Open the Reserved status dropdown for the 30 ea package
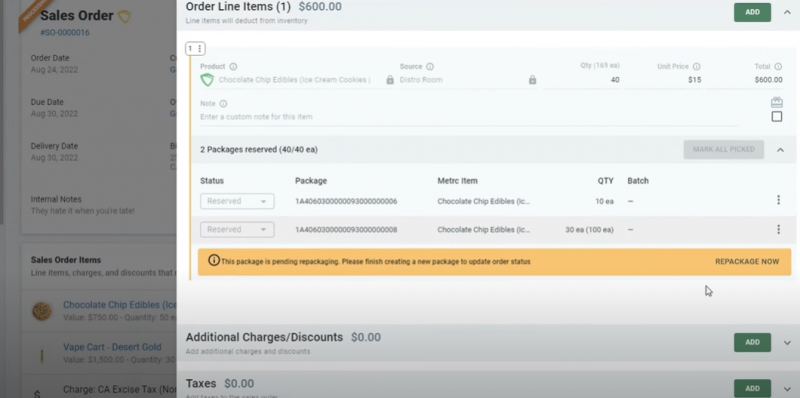Viewport: 800px width, 398px height. coord(237,230)
